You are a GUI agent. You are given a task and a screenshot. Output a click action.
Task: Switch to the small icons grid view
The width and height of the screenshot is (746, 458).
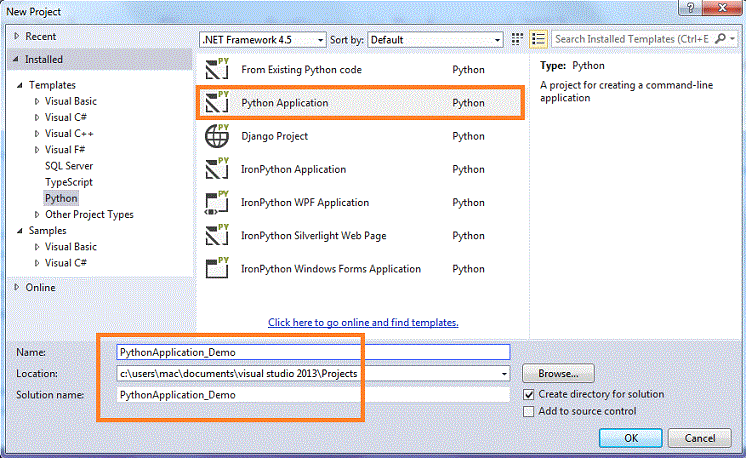point(518,39)
